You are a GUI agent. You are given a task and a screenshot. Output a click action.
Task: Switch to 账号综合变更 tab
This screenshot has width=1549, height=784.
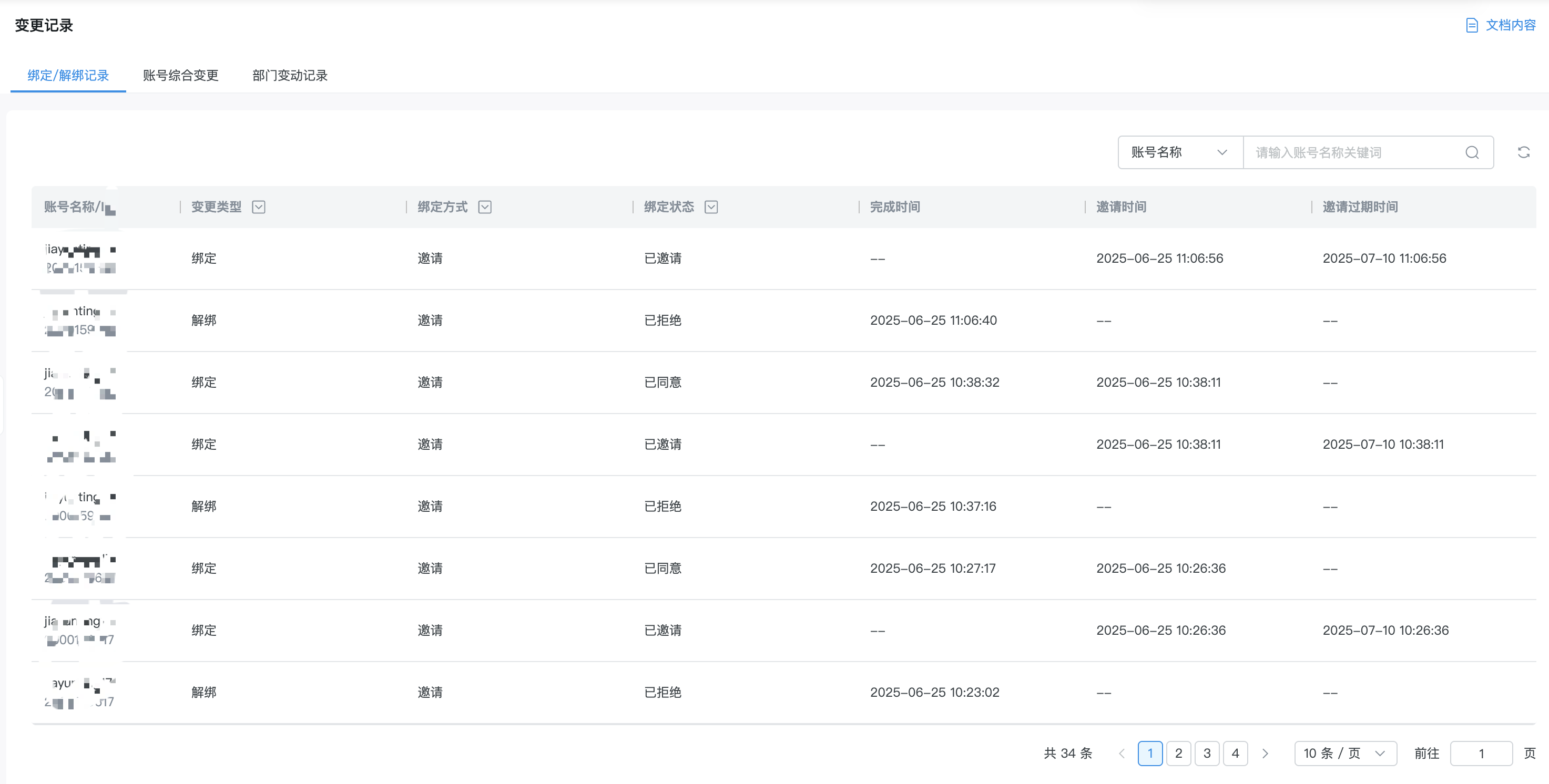[x=180, y=76]
